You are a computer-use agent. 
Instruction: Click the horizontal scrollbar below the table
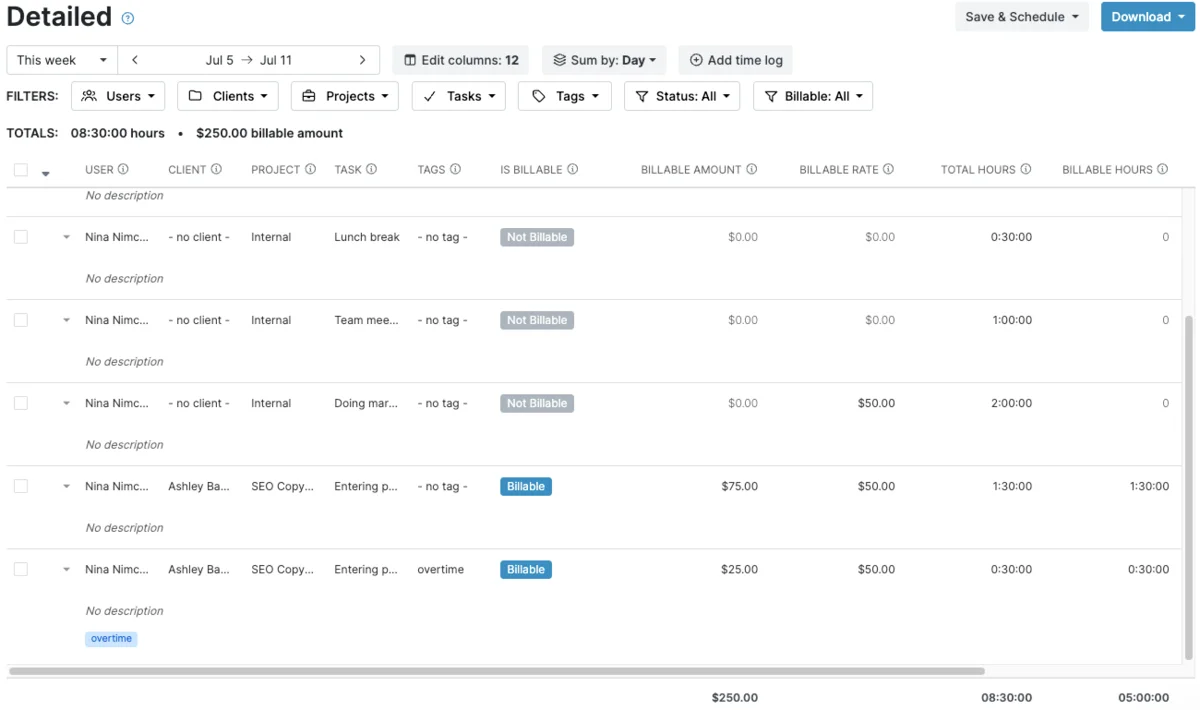point(497,671)
